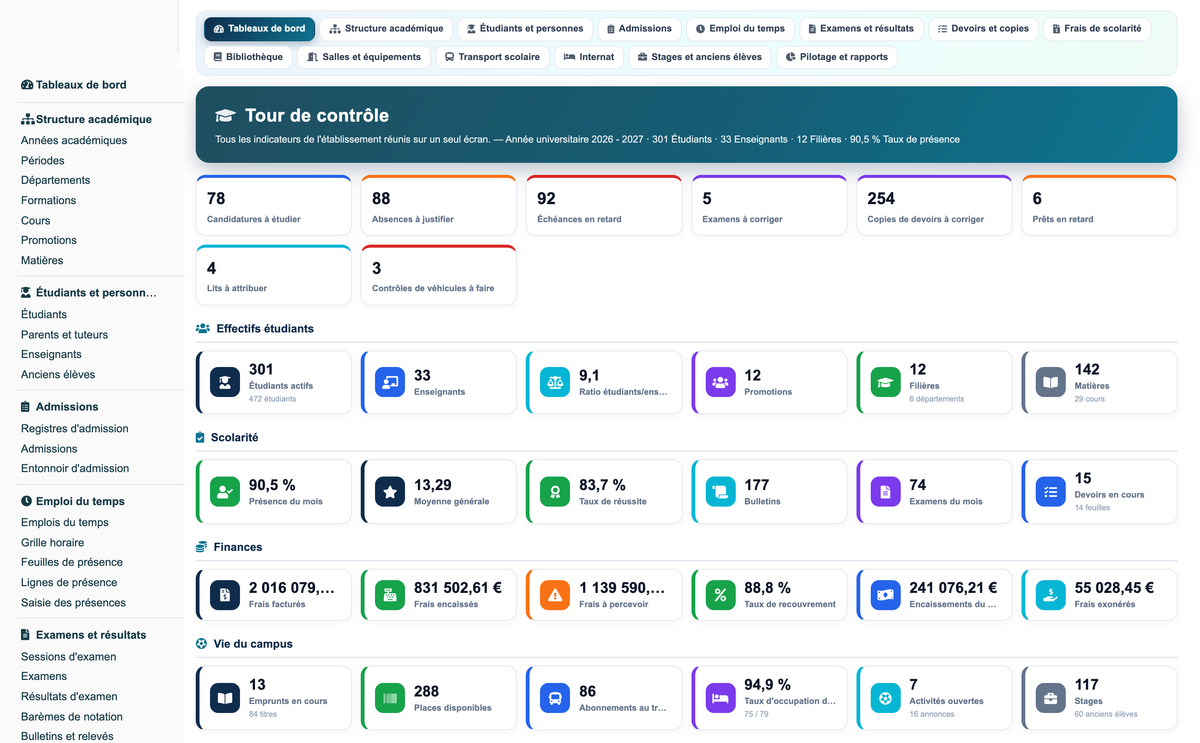Click the Taux de réussite award icon
The height and width of the screenshot is (743, 1200).
(x=555, y=492)
